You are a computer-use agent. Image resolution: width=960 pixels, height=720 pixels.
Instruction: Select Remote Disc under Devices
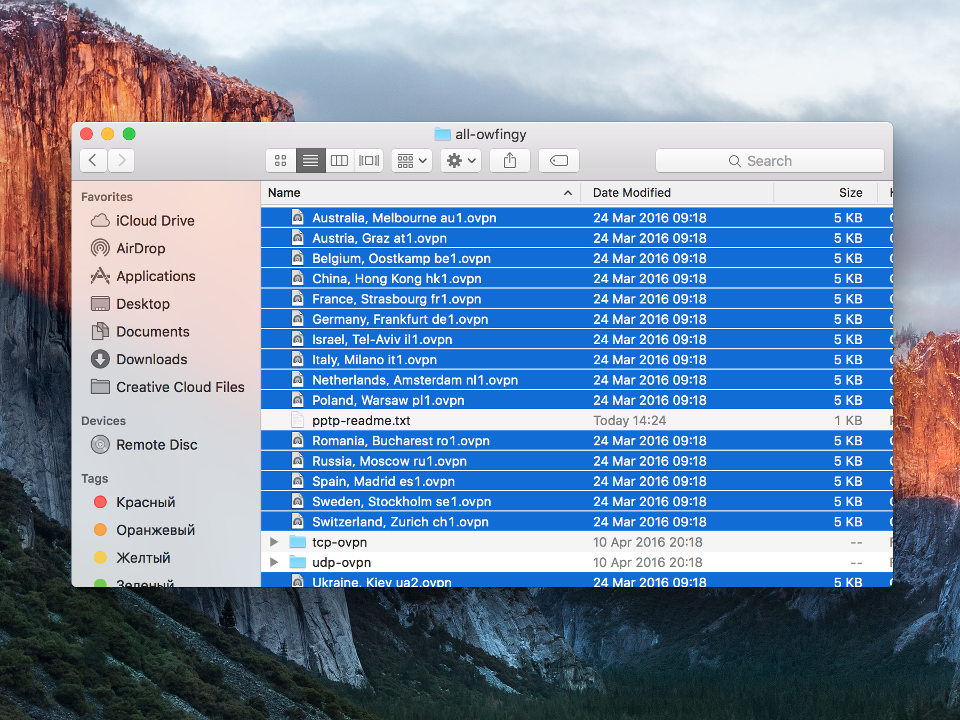[x=144, y=444]
